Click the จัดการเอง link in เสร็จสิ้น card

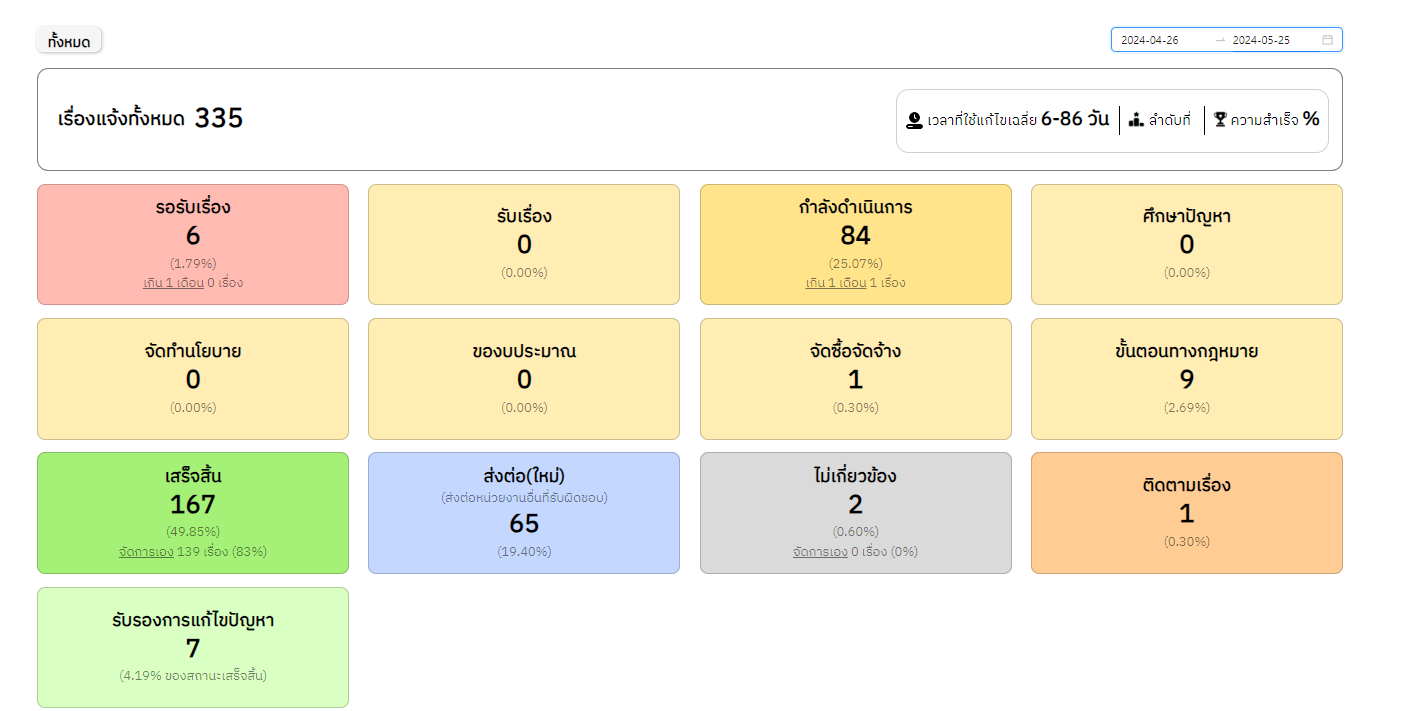146,552
